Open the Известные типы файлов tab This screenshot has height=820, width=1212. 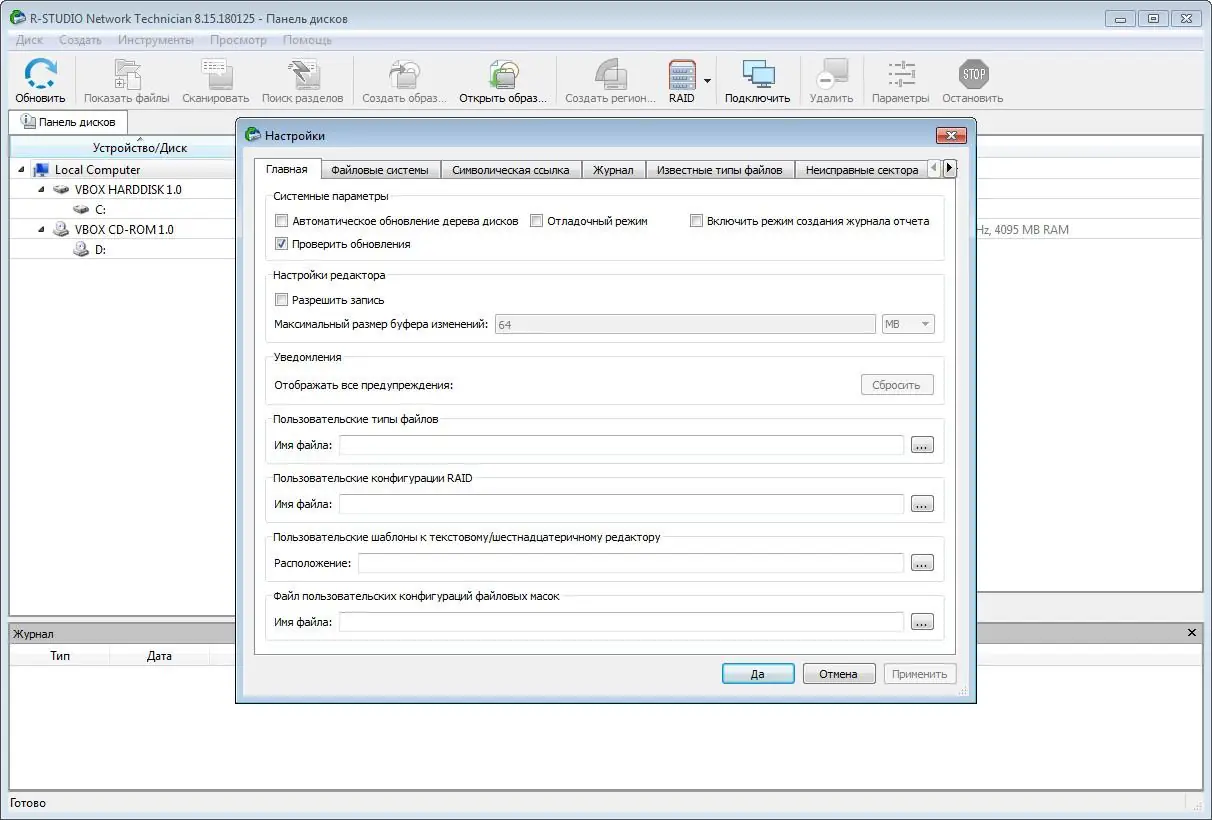(720, 170)
